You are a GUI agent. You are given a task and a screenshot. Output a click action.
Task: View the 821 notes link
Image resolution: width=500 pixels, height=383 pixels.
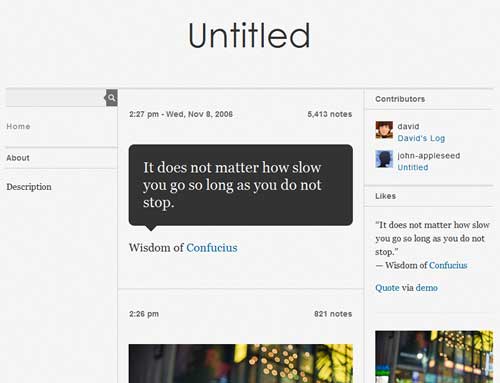[x=333, y=314]
